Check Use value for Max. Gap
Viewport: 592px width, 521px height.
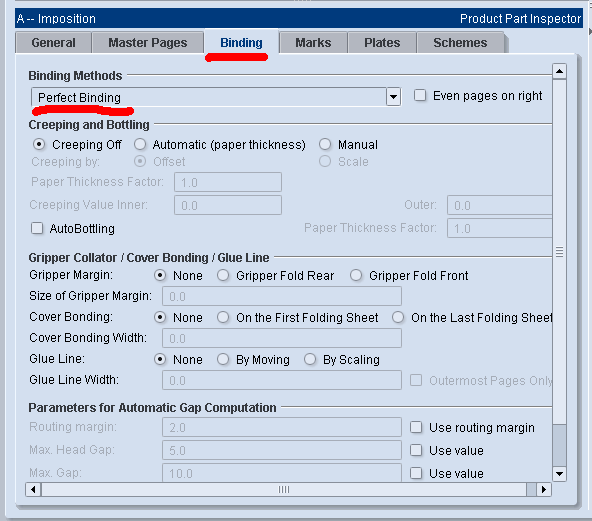point(416,473)
